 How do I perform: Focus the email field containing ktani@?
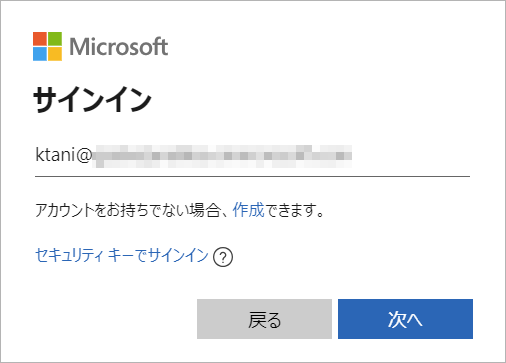click(252, 156)
